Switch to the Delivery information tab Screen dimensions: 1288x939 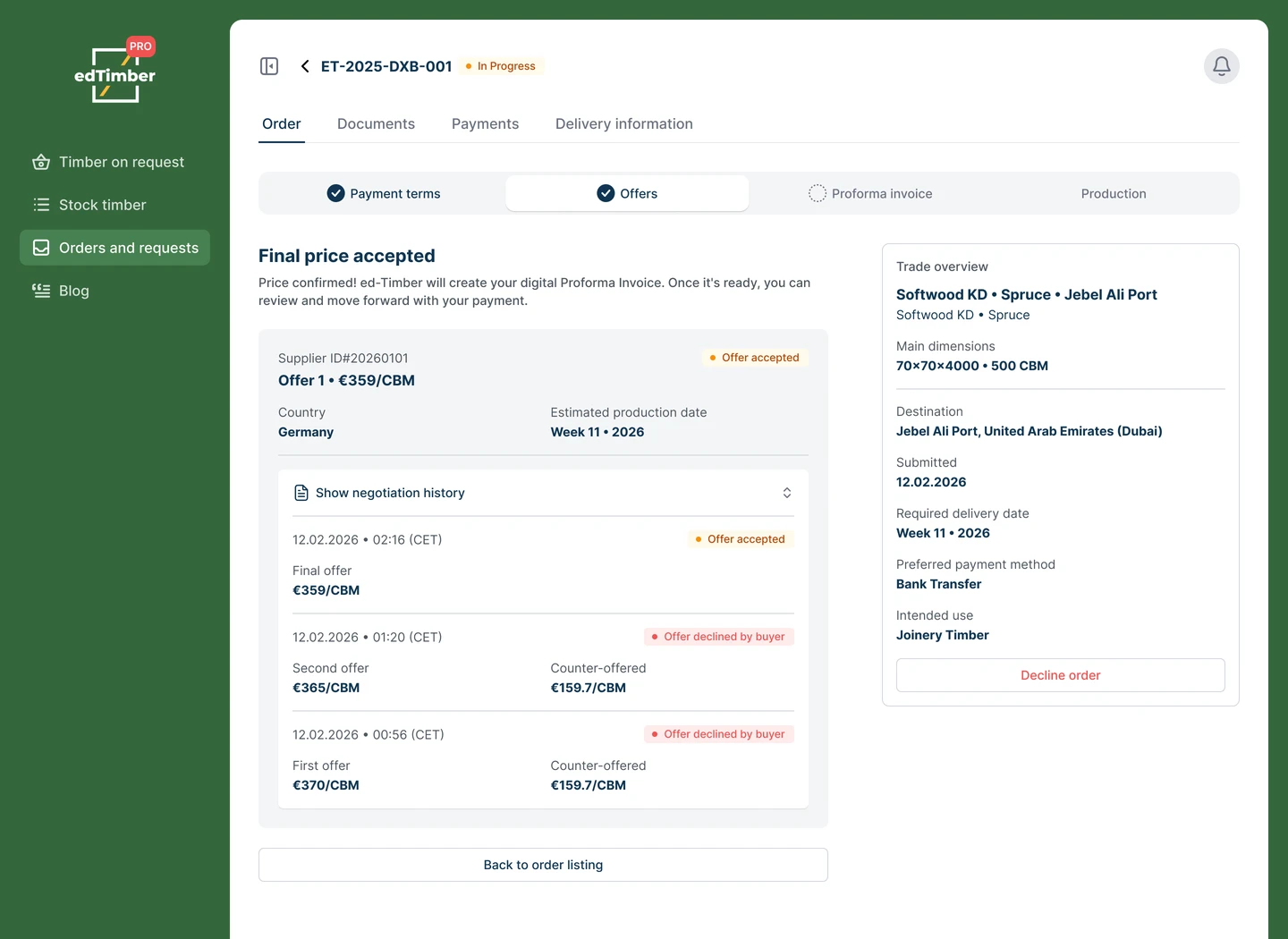(624, 124)
